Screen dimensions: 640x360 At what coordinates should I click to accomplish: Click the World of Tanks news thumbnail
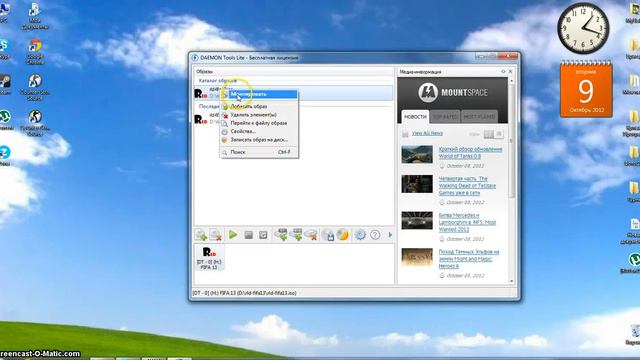(417, 154)
